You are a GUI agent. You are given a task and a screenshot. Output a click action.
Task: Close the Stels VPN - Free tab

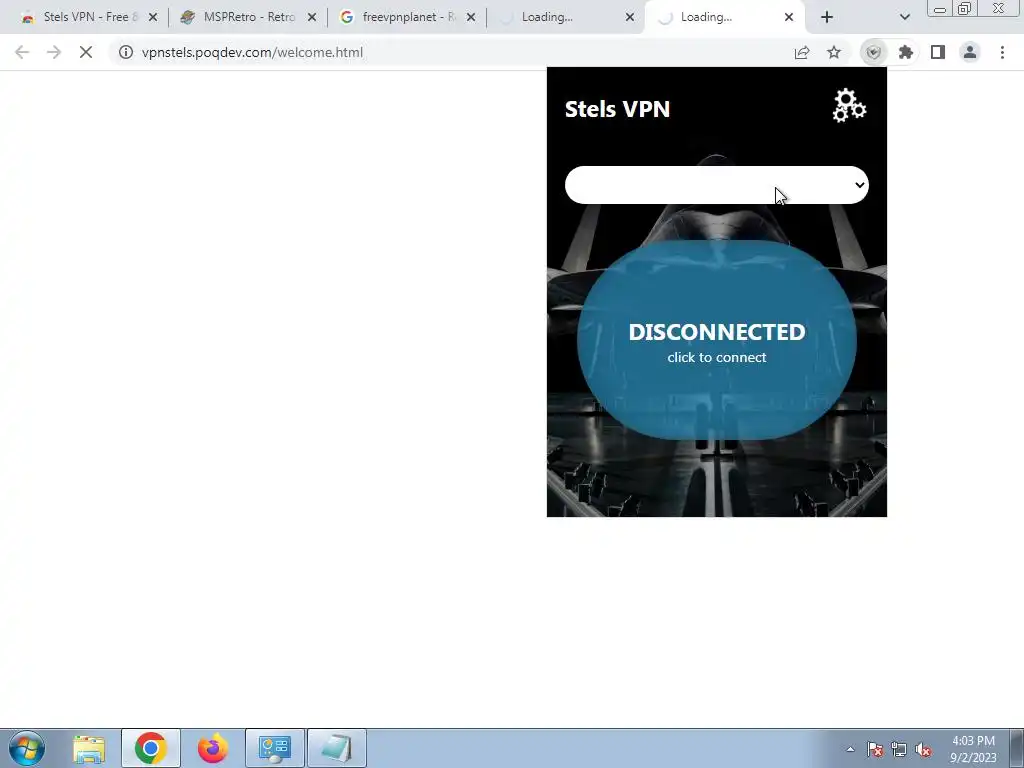point(153,18)
